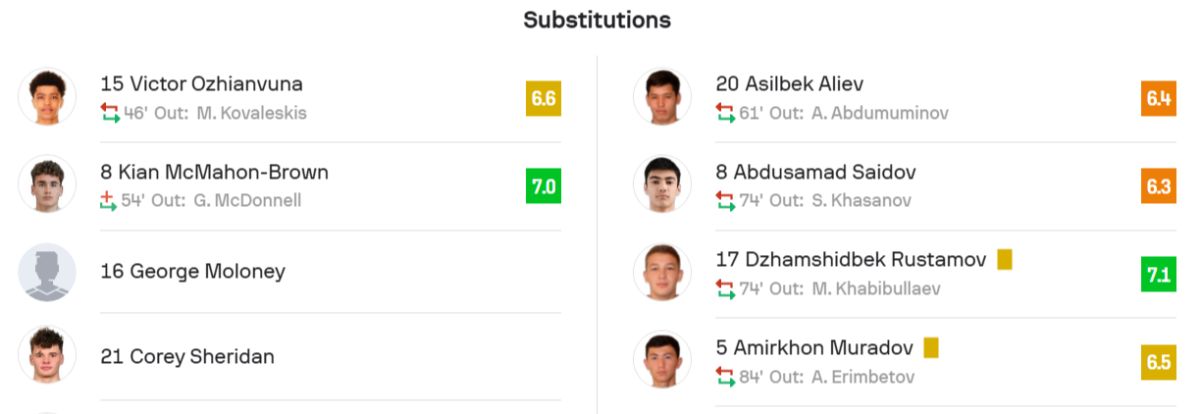
Task: Open Corey Sheridan's player photo
Action: pyautogui.click(x=47, y=357)
